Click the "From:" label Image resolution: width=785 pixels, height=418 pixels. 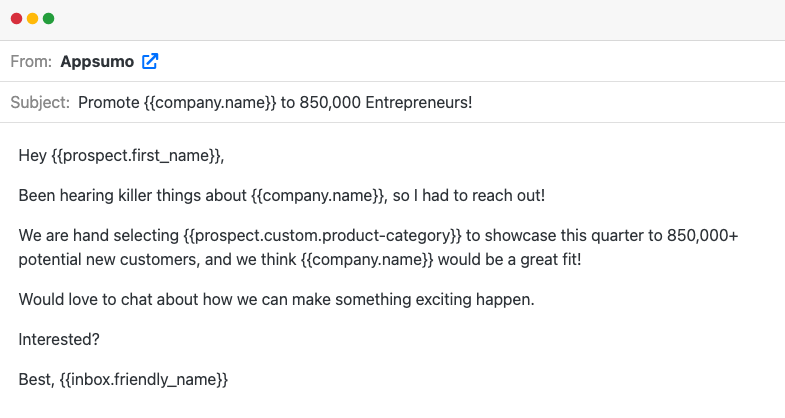(x=30, y=61)
